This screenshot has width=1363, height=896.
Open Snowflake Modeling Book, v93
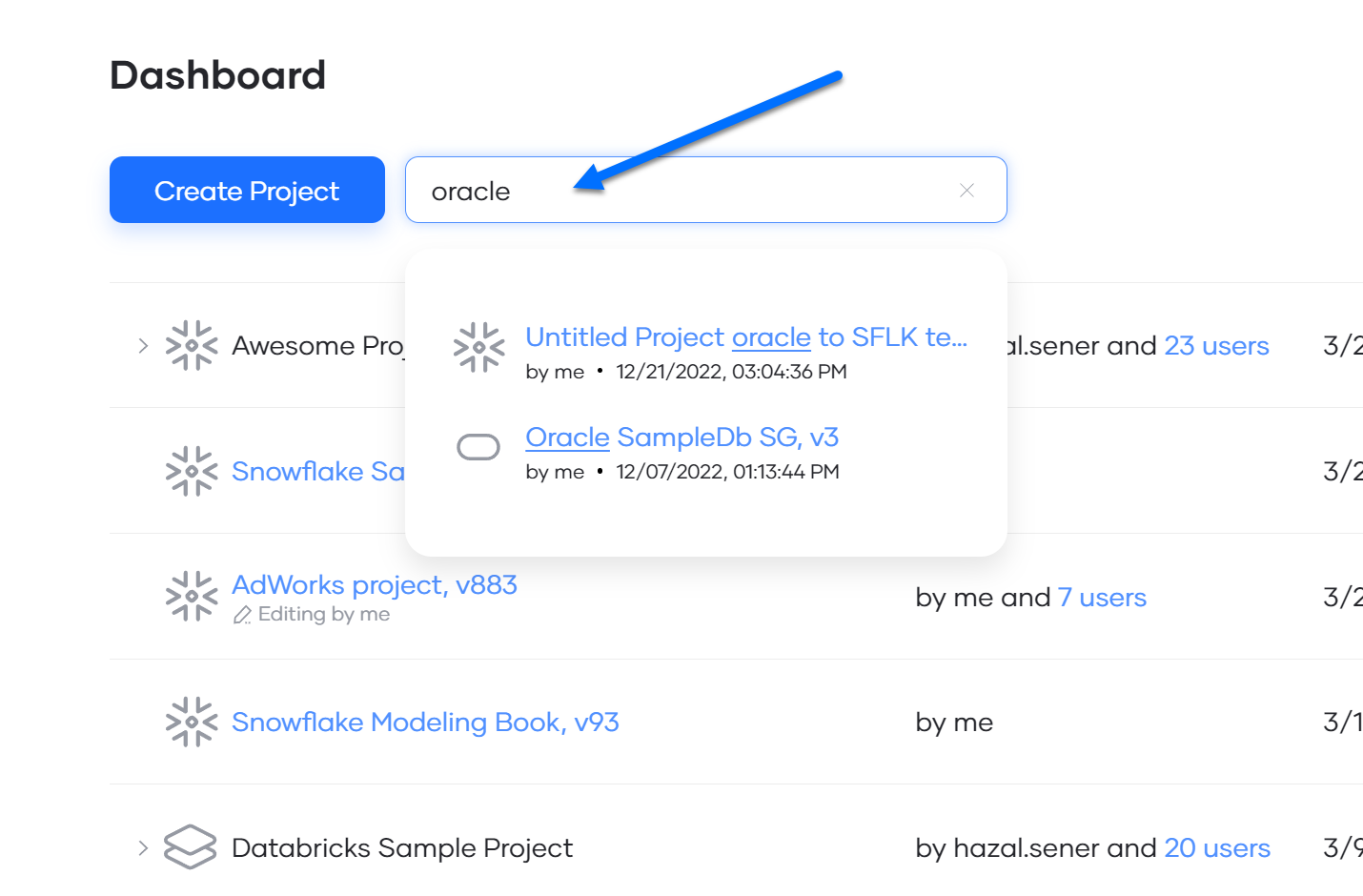tap(425, 723)
